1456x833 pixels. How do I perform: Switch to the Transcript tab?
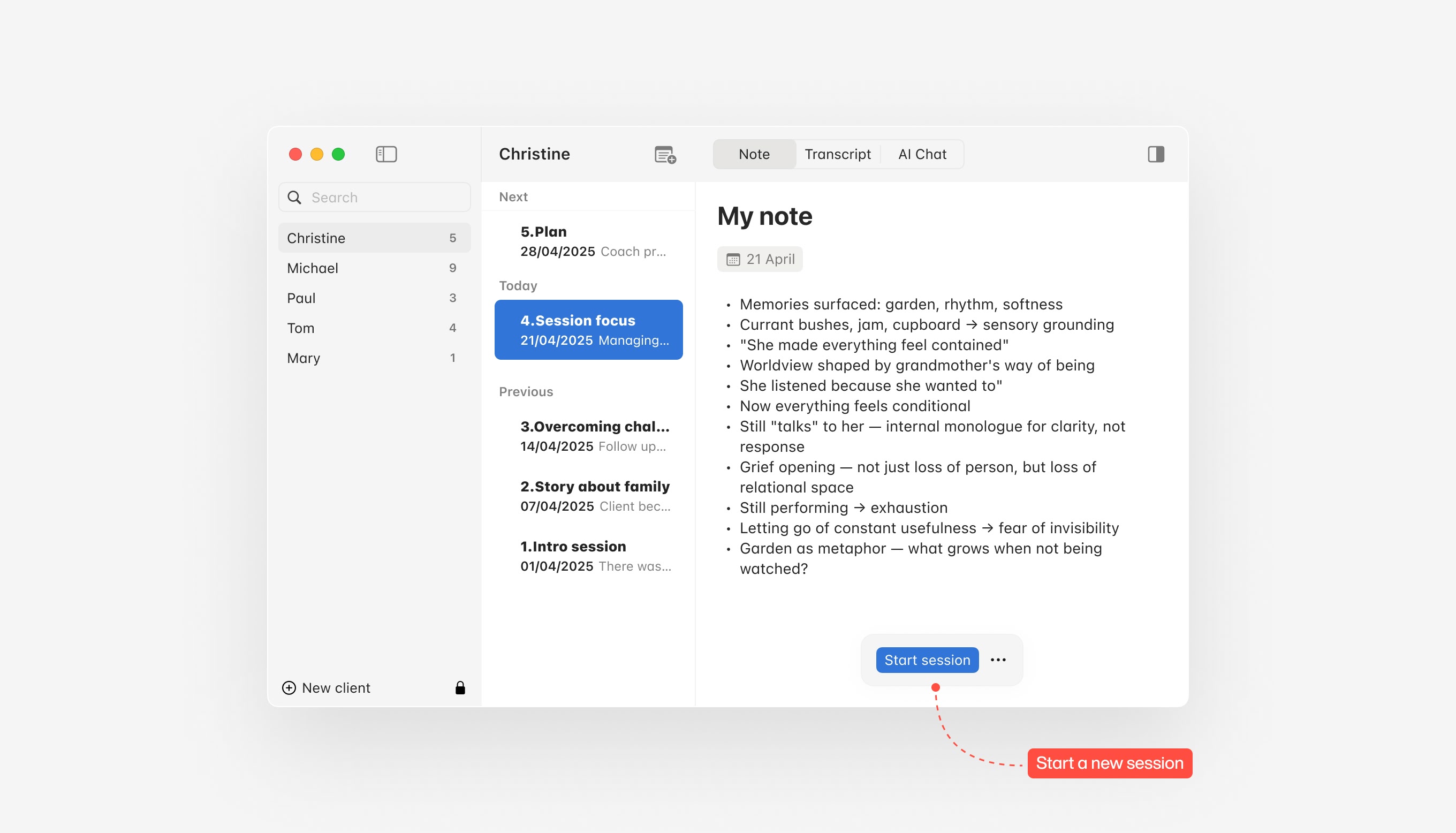(x=837, y=154)
